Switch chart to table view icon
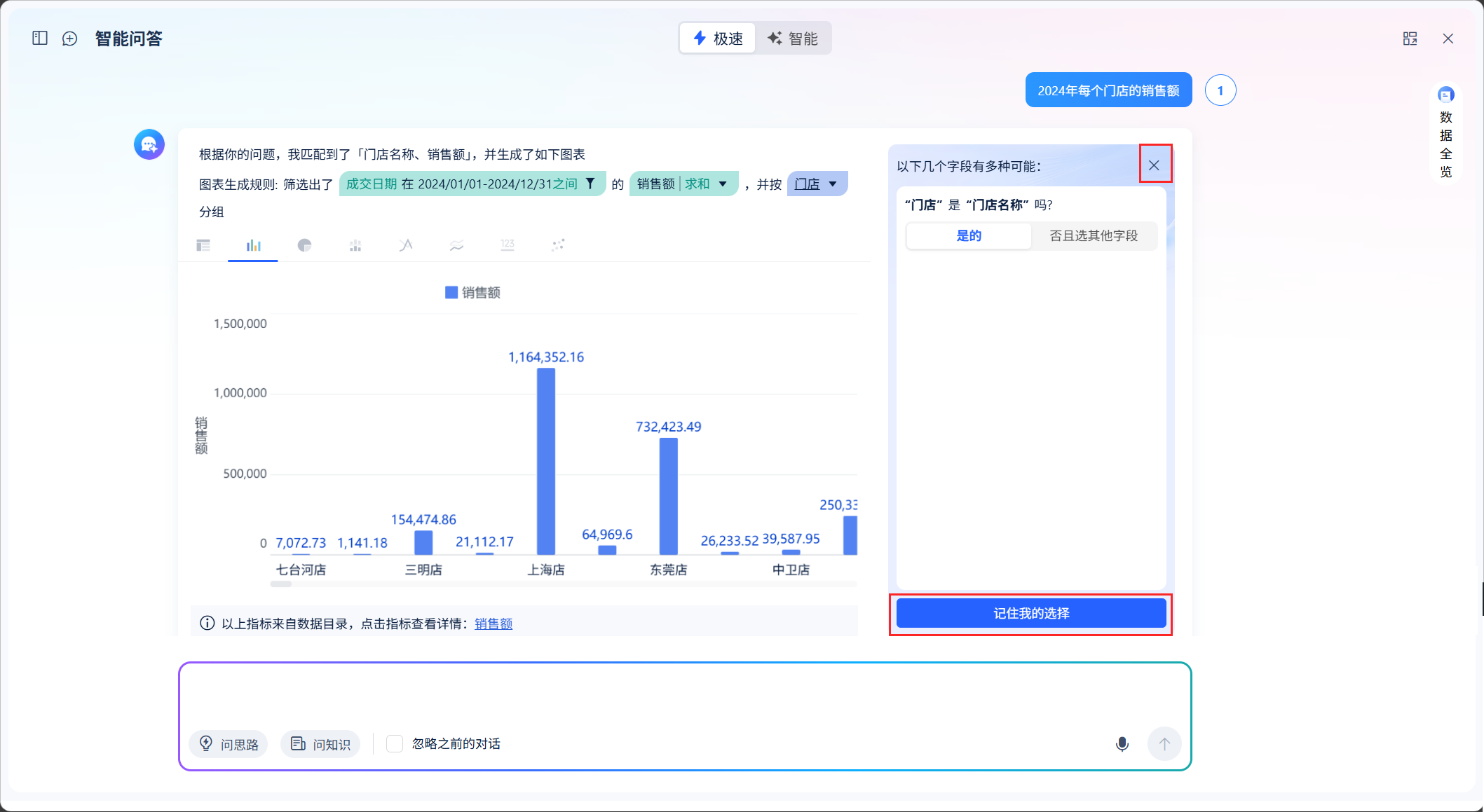The height and width of the screenshot is (812, 1484). tap(203, 245)
